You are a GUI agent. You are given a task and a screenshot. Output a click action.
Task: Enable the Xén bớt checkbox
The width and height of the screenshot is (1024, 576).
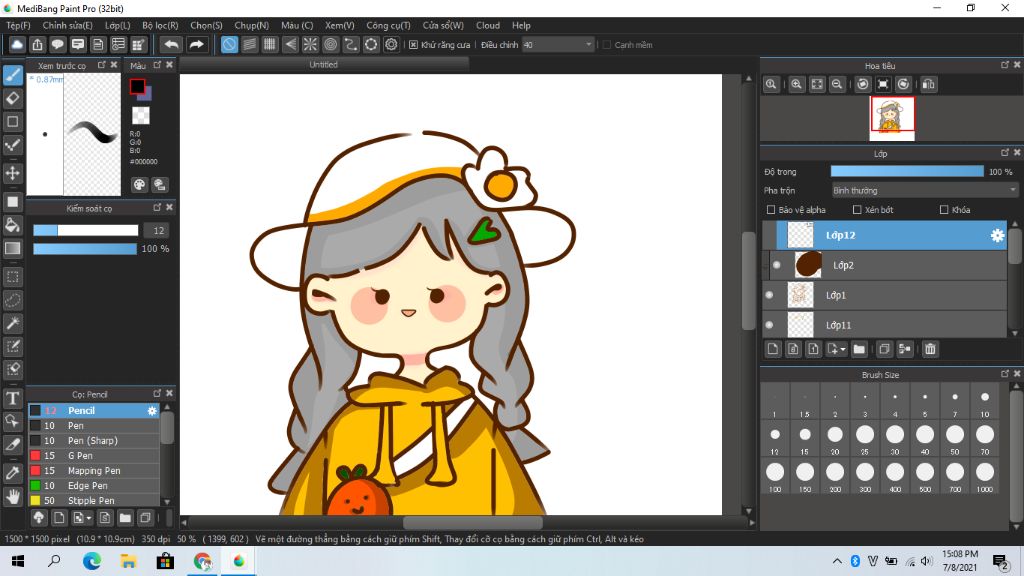[857, 210]
